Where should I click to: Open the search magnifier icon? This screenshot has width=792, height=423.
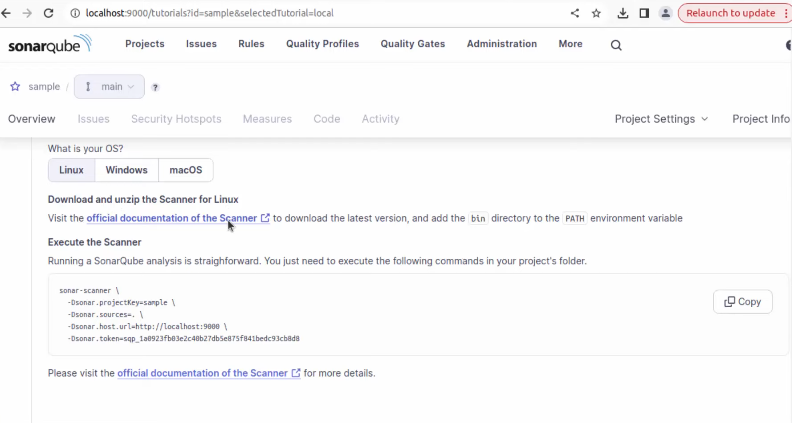pos(616,45)
